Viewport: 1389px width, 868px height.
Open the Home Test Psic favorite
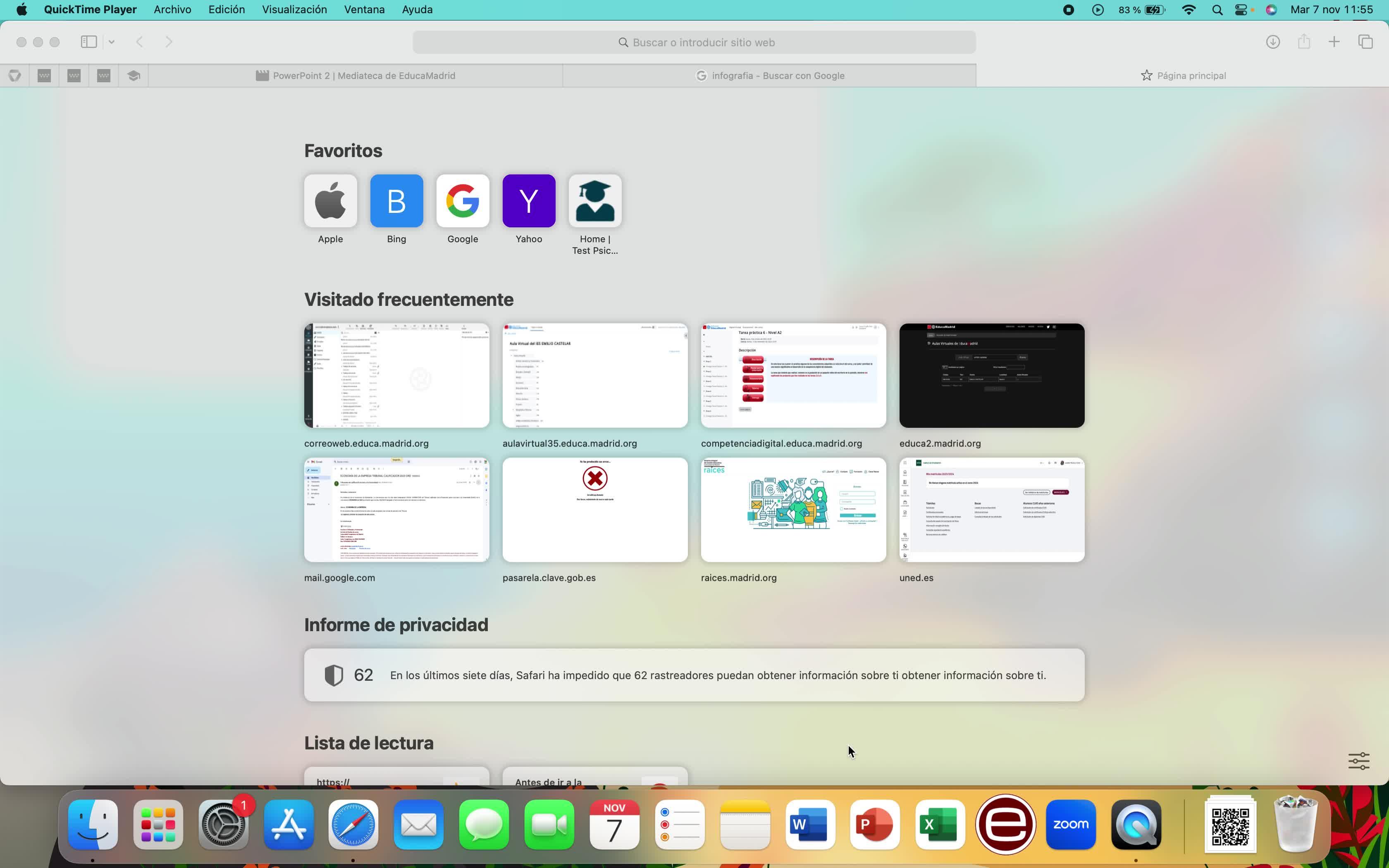(594, 201)
